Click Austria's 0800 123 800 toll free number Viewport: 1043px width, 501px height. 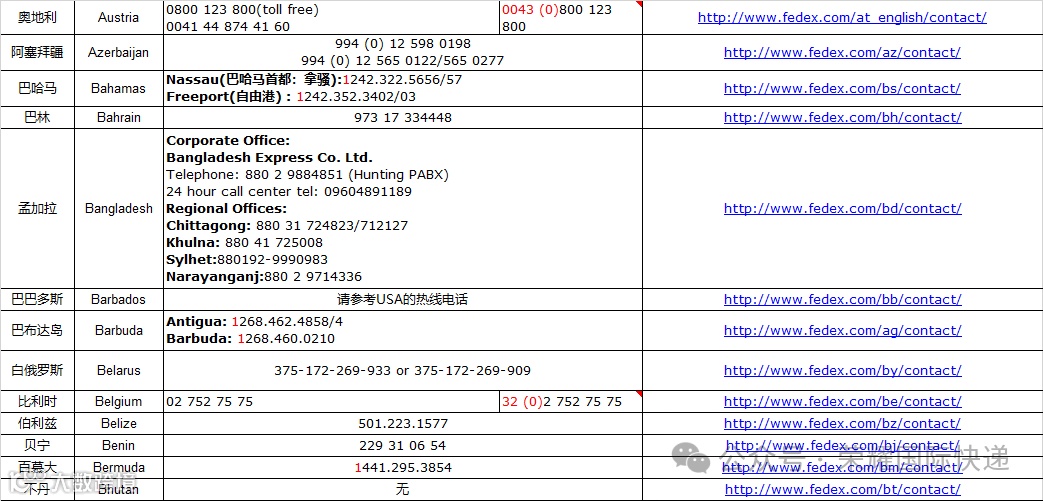(242, 10)
